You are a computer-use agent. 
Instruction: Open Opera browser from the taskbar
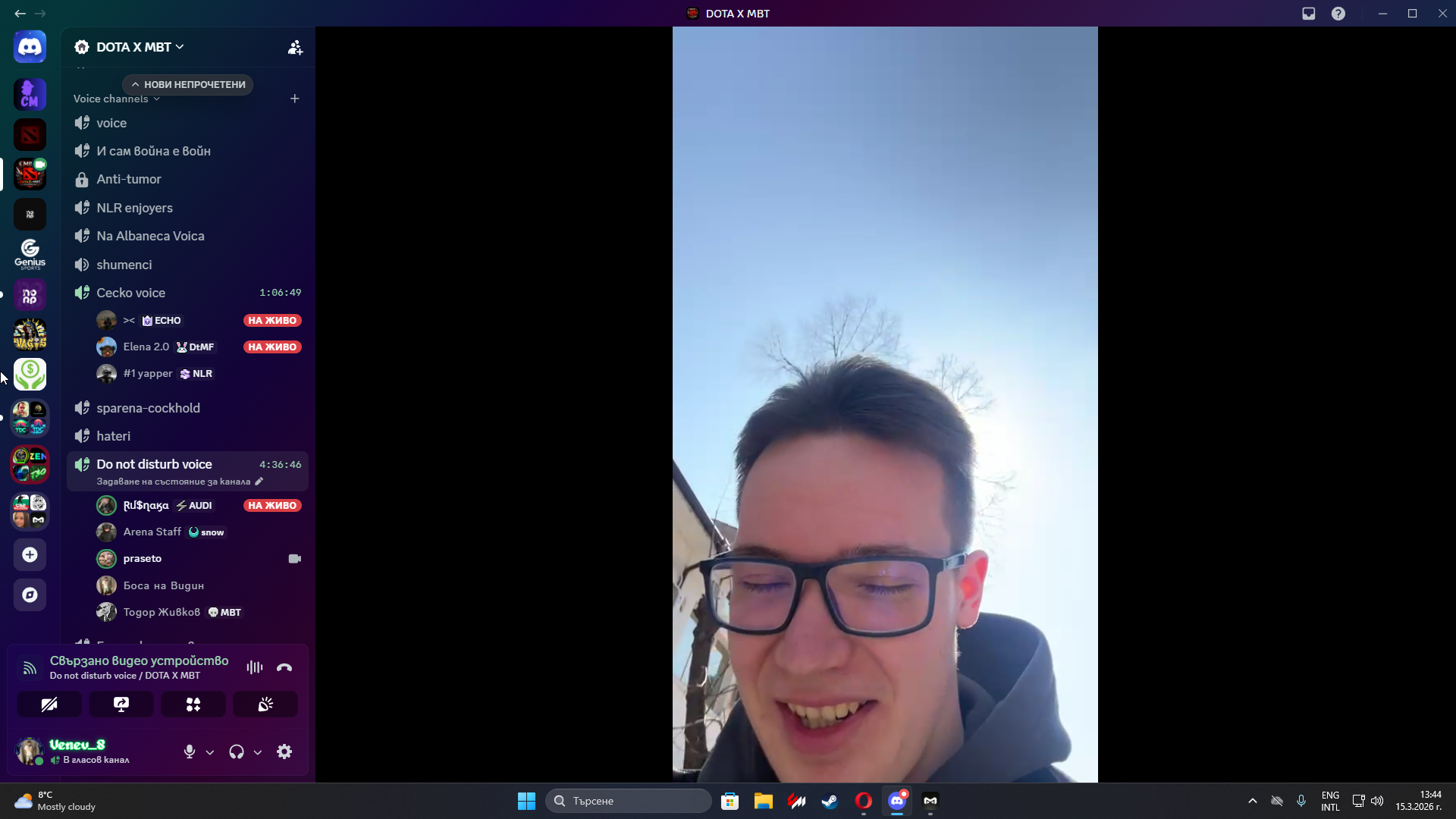(864, 801)
